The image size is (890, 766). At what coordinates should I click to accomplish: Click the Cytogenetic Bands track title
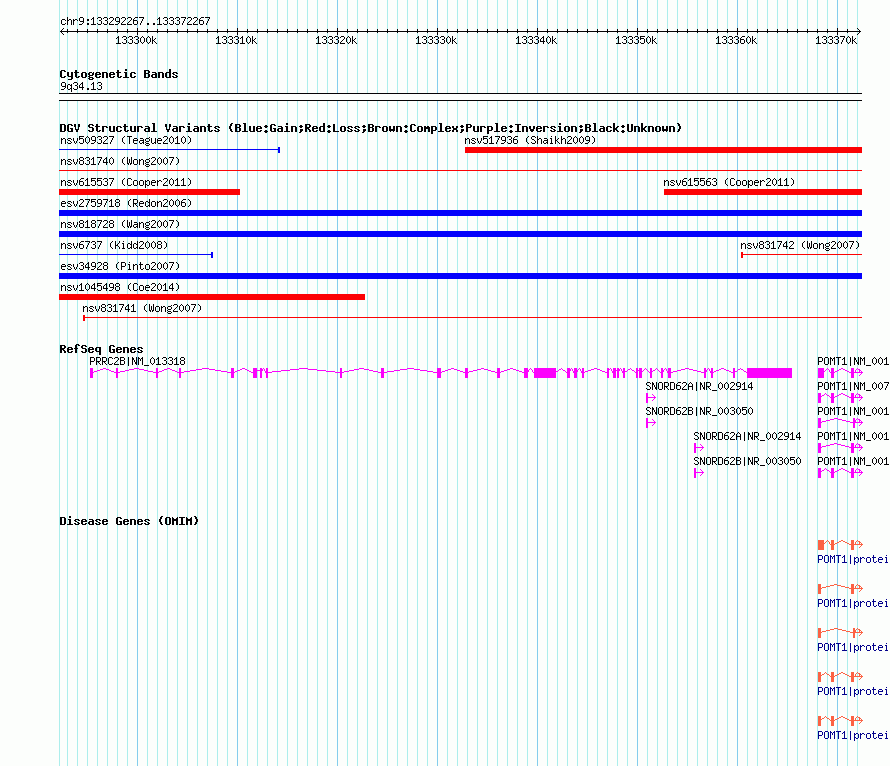coord(119,74)
